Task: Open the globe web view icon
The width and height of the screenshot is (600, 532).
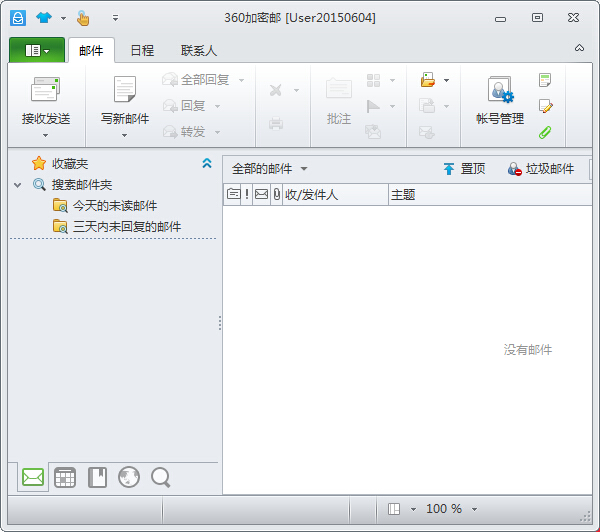Action: click(129, 477)
